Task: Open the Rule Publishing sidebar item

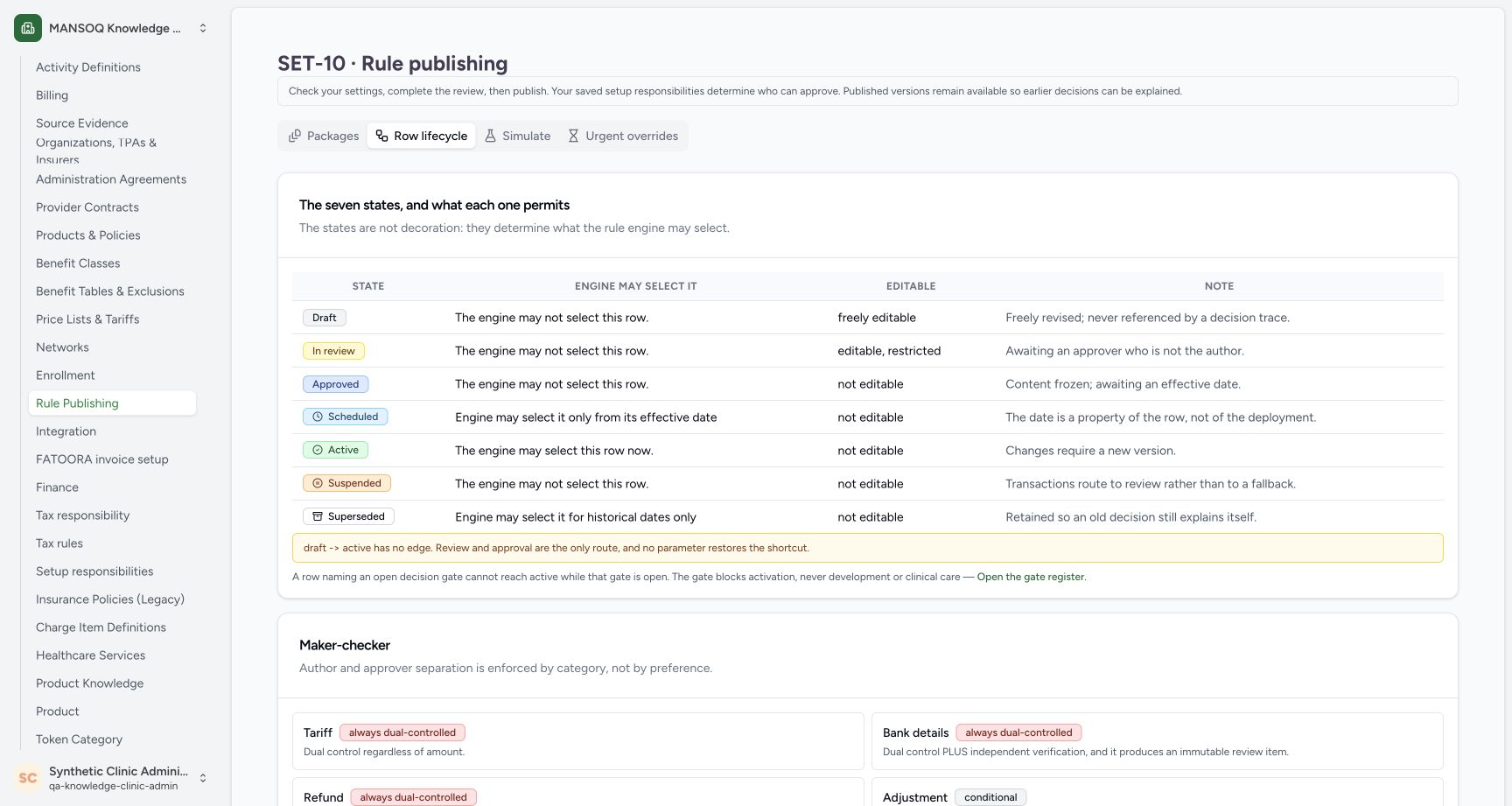Action: pos(112,403)
